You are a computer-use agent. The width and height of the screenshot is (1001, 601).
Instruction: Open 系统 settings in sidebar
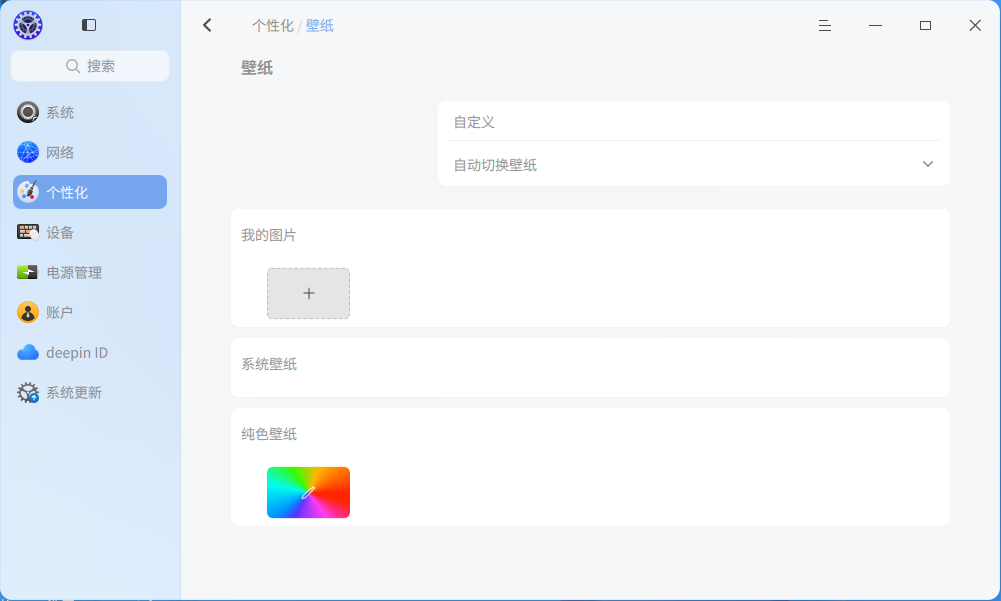[90, 112]
